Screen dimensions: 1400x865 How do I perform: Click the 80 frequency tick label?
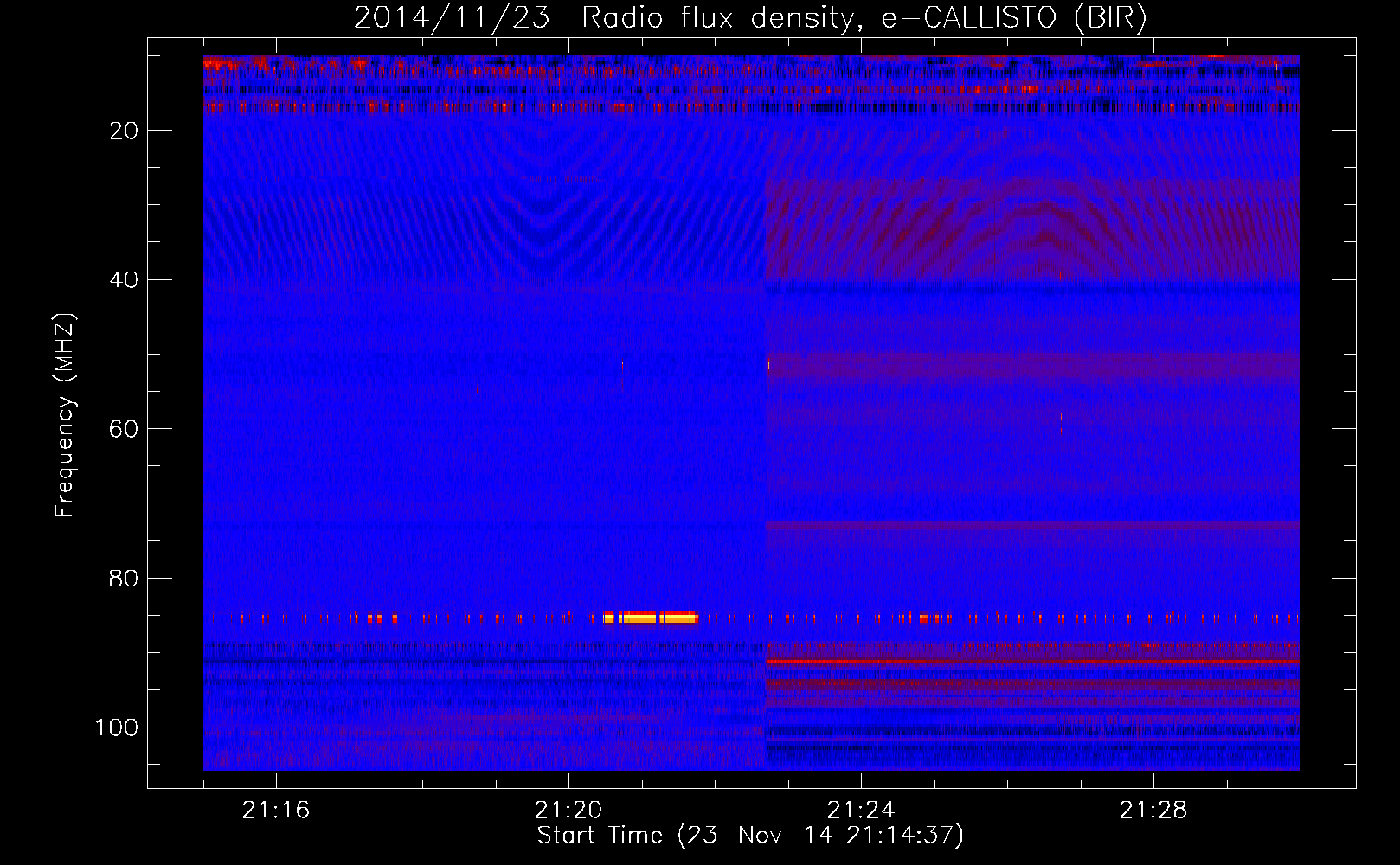[x=124, y=579]
